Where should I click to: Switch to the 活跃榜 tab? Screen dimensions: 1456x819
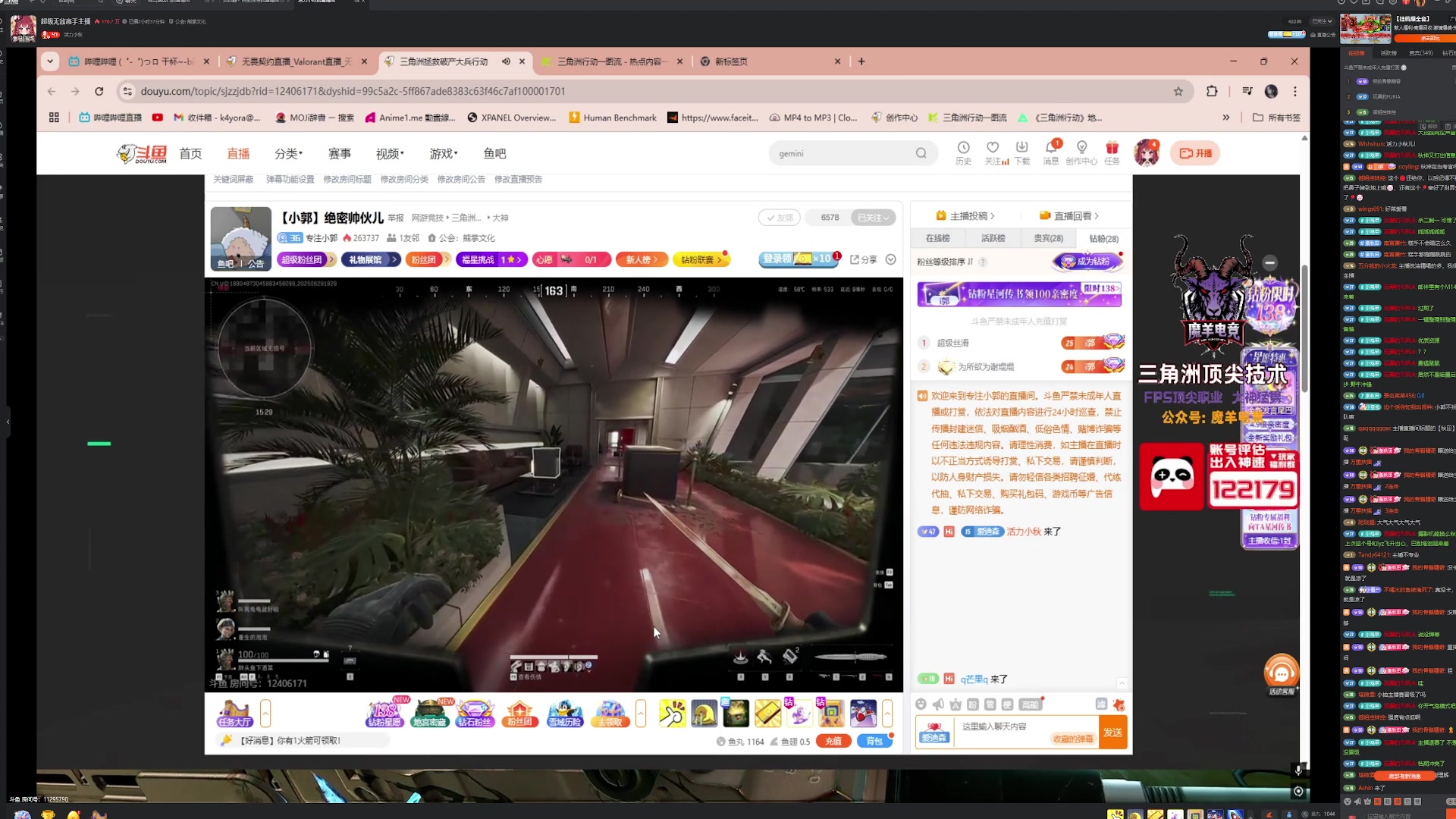[993, 238]
